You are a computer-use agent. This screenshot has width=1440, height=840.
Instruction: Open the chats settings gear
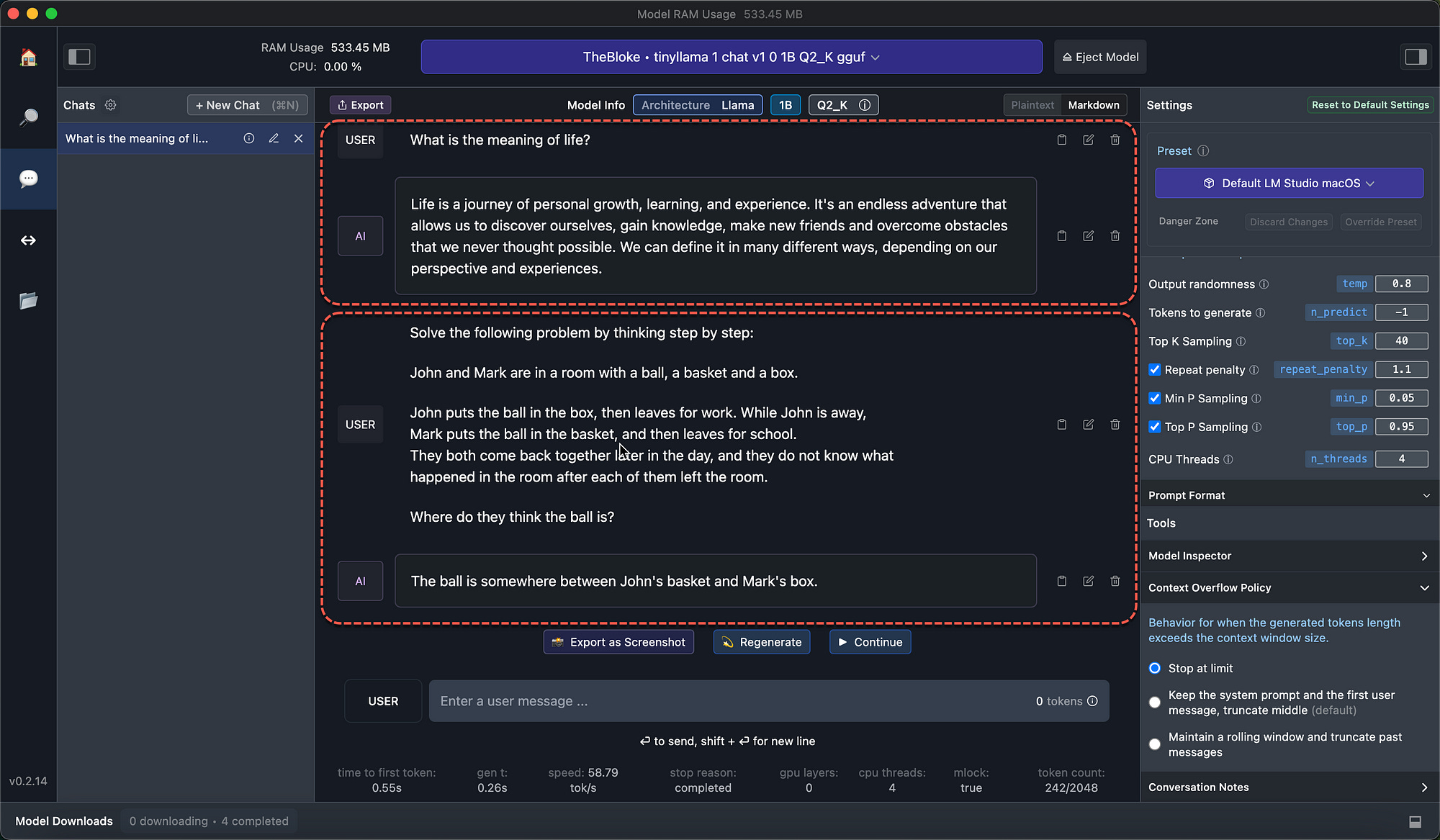point(111,105)
